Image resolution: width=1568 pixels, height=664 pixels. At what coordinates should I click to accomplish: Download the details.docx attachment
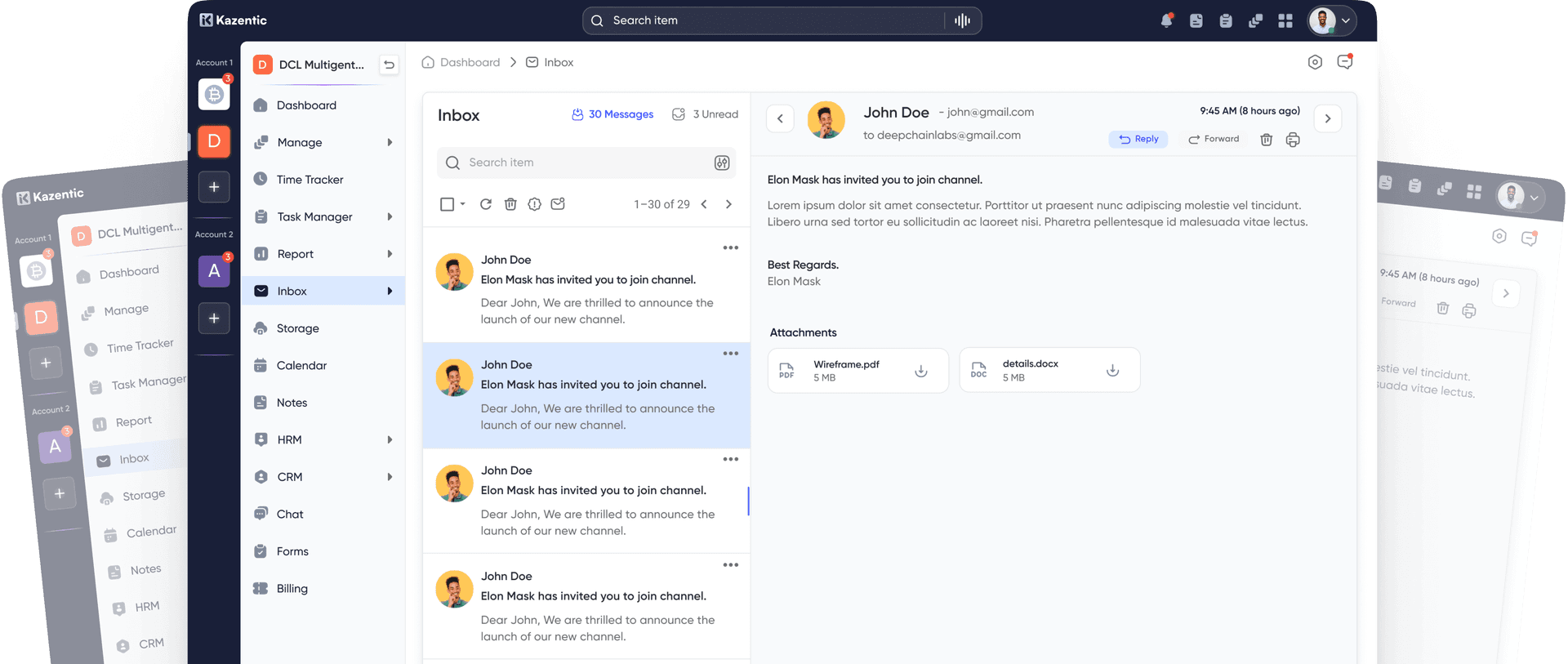coord(1112,371)
